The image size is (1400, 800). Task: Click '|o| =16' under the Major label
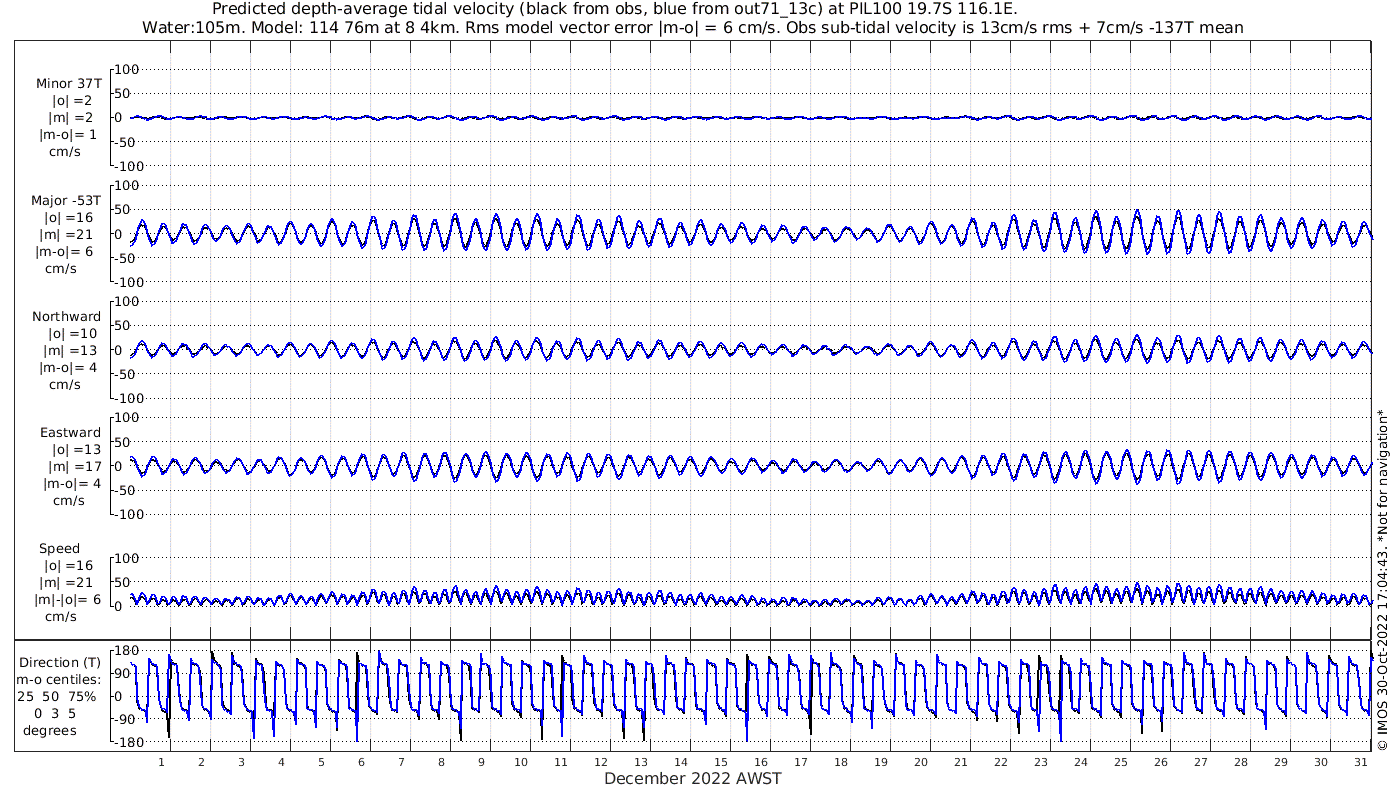coord(67,218)
